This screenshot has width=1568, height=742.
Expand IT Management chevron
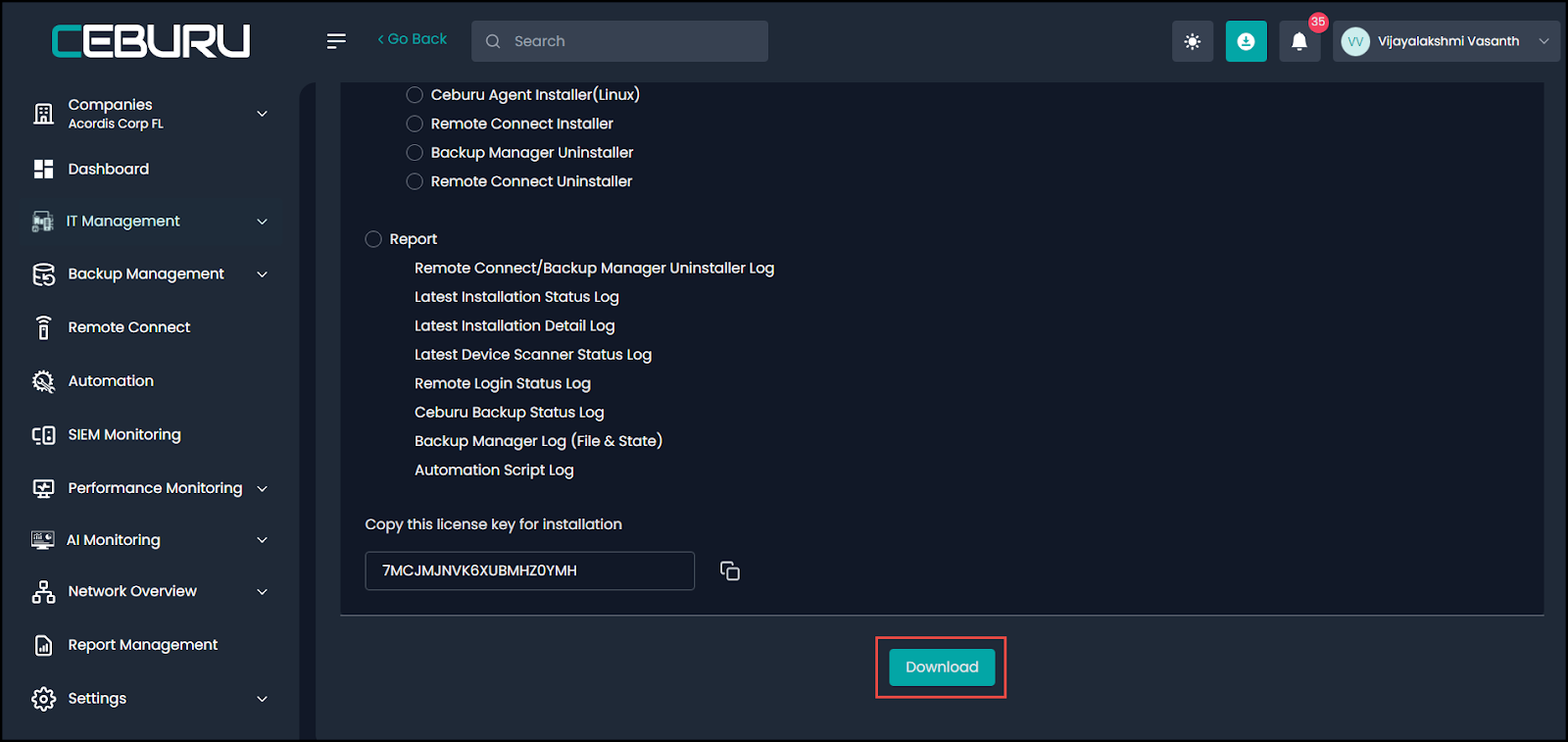pos(262,222)
